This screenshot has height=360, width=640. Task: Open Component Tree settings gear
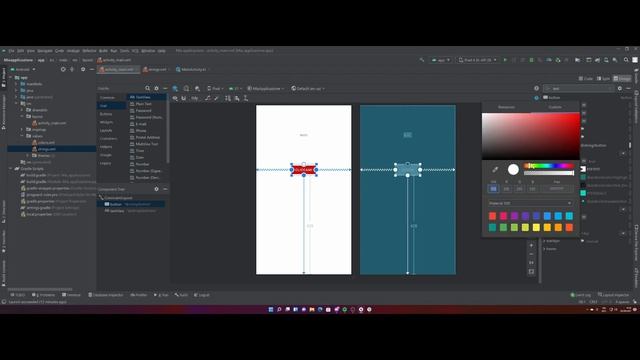point(156,189)
